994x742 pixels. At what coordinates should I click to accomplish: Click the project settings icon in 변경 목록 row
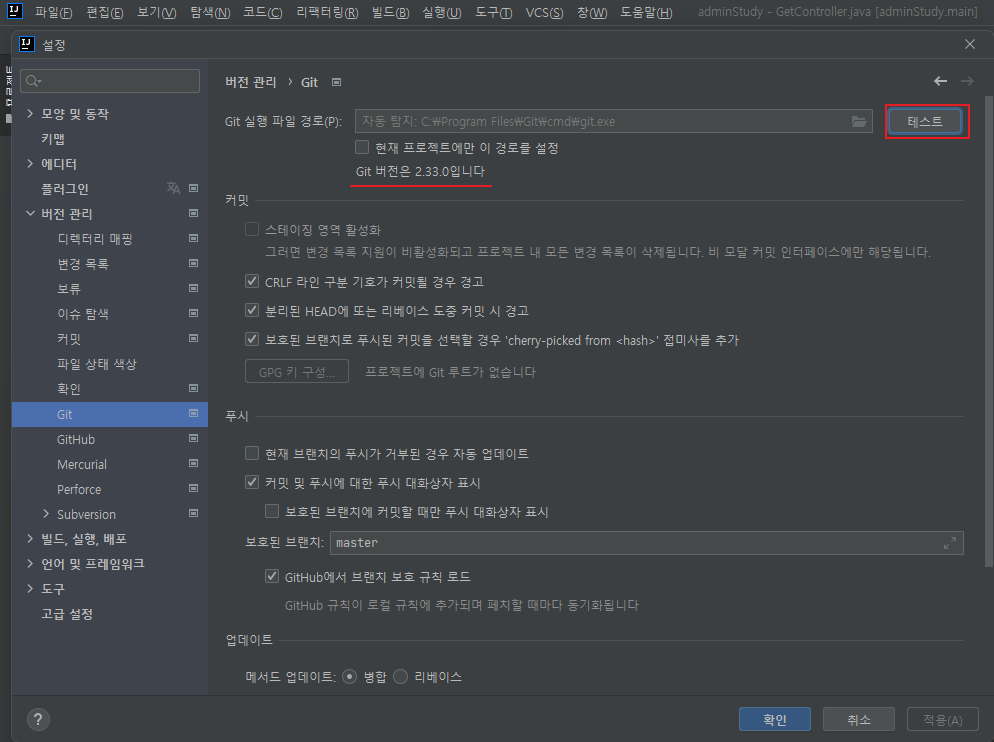[x=193, y=263]
